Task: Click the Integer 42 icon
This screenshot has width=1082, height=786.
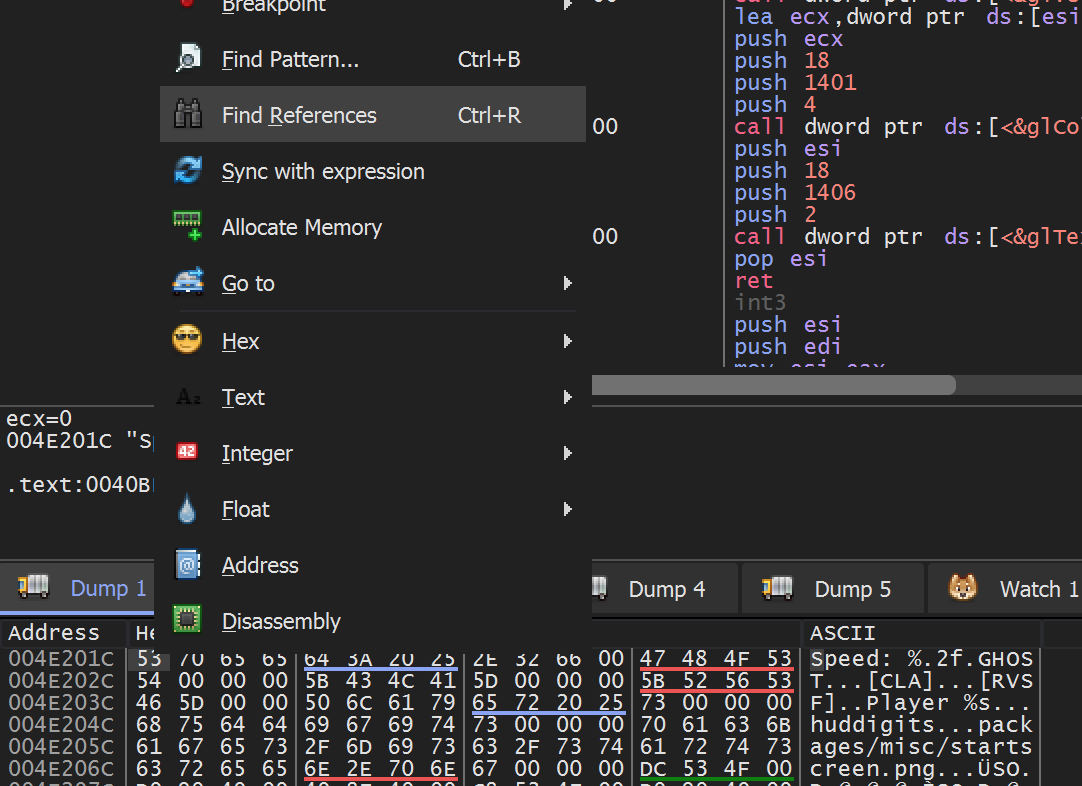Action: (187, 452)
